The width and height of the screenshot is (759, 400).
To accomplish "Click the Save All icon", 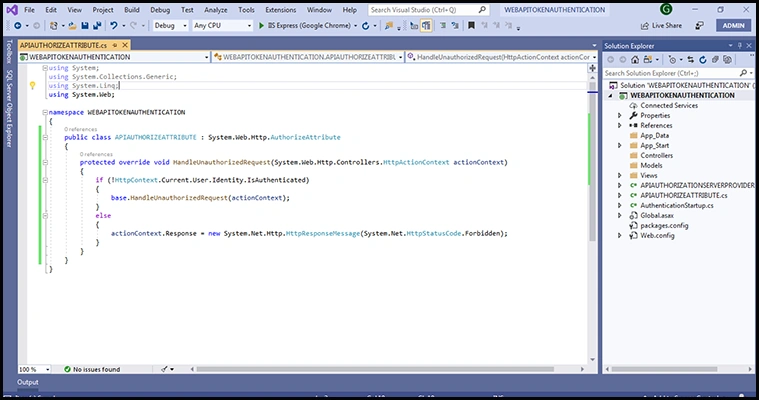I will [97, 26].
